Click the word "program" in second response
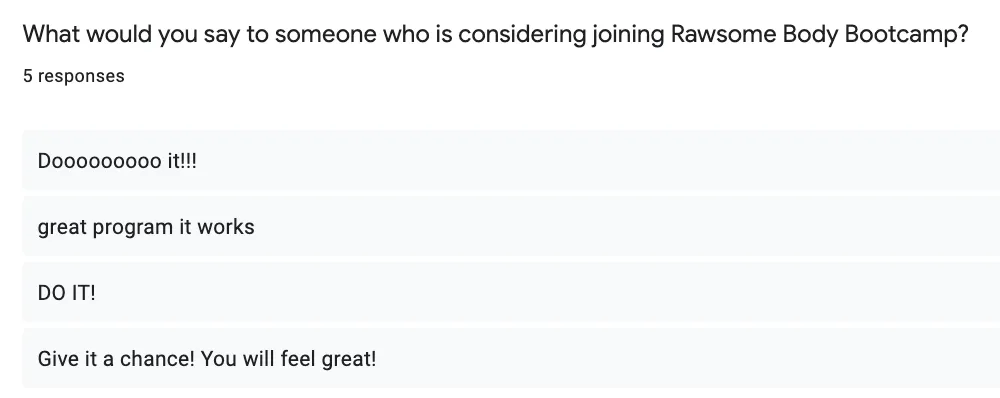1000x398 pixels. (x=133, y=228)
